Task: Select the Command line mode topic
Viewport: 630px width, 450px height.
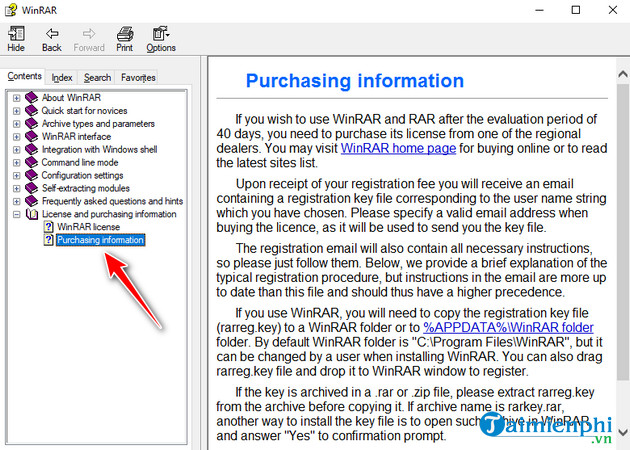Action: point(80,162)
